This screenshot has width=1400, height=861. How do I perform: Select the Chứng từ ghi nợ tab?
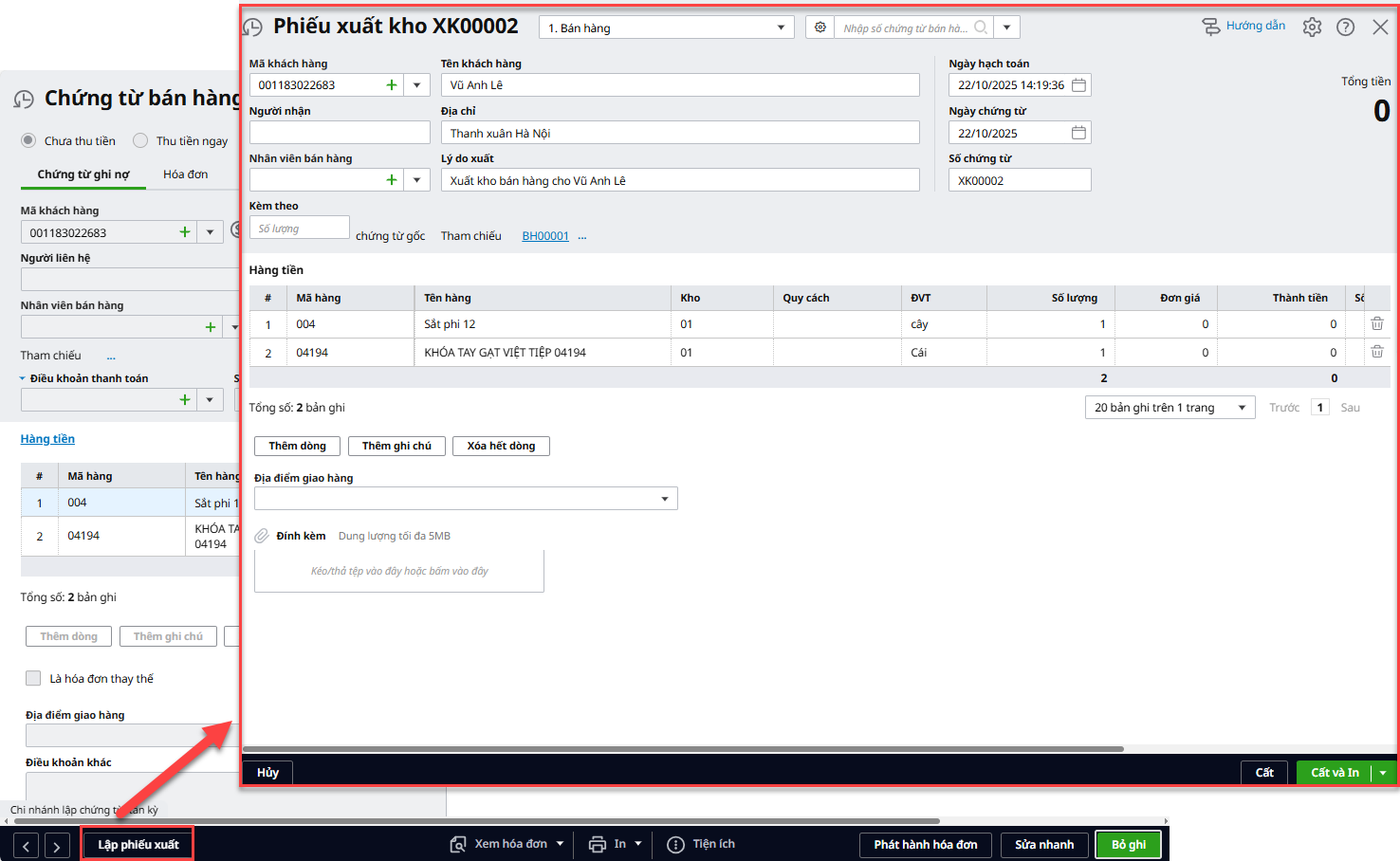(x=83, y=174)
